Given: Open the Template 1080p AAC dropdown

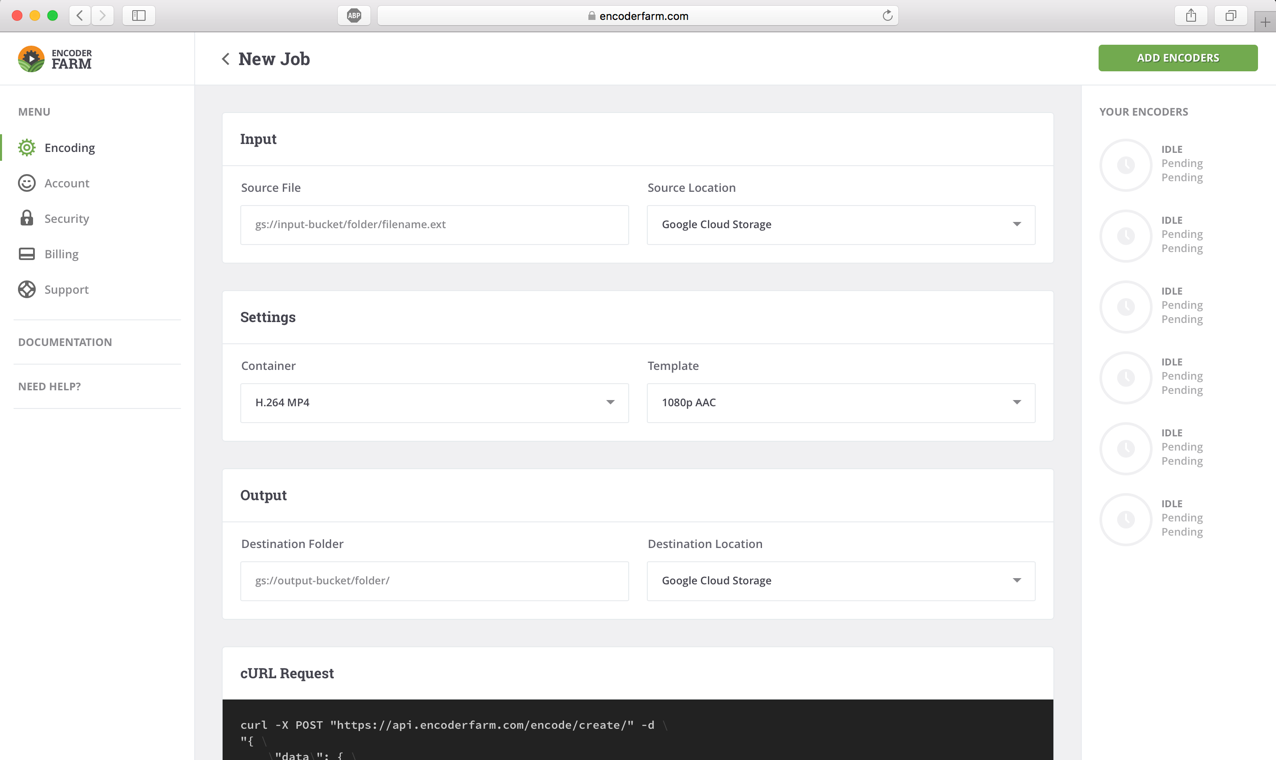Looking at the screenshot, I should point(841,403).
